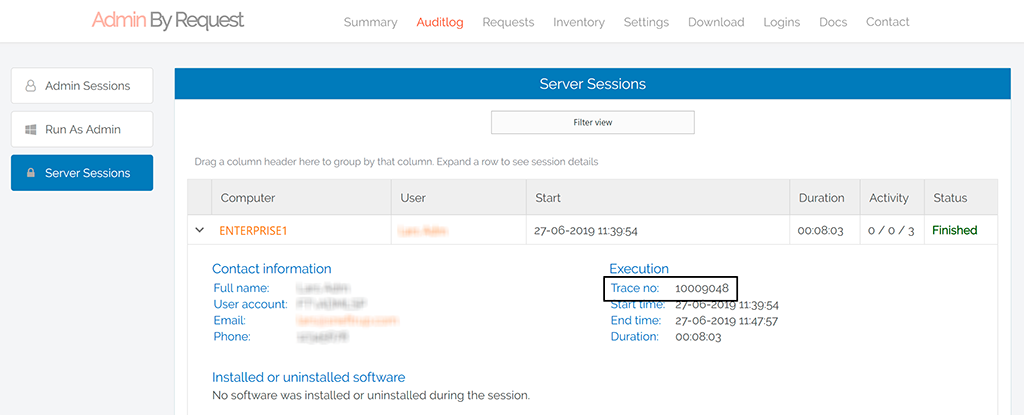Go to the Download page
This screenshot has width=1024, height=415.
(x=716, y=22)
